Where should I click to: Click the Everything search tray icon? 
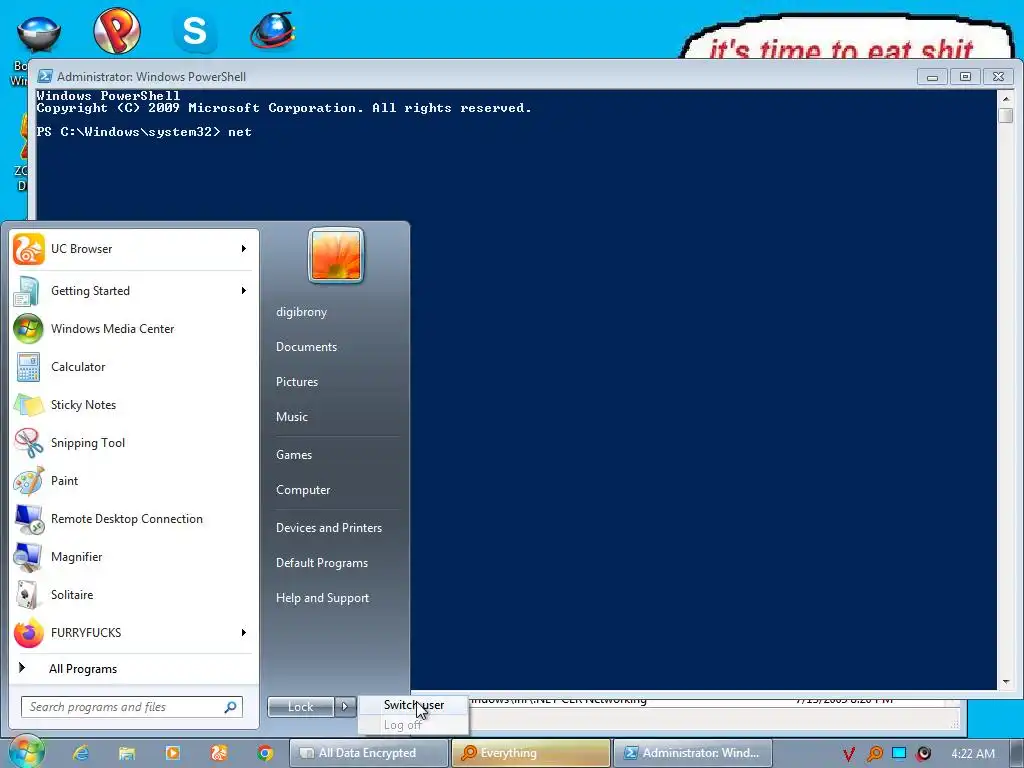pos(874,754)
